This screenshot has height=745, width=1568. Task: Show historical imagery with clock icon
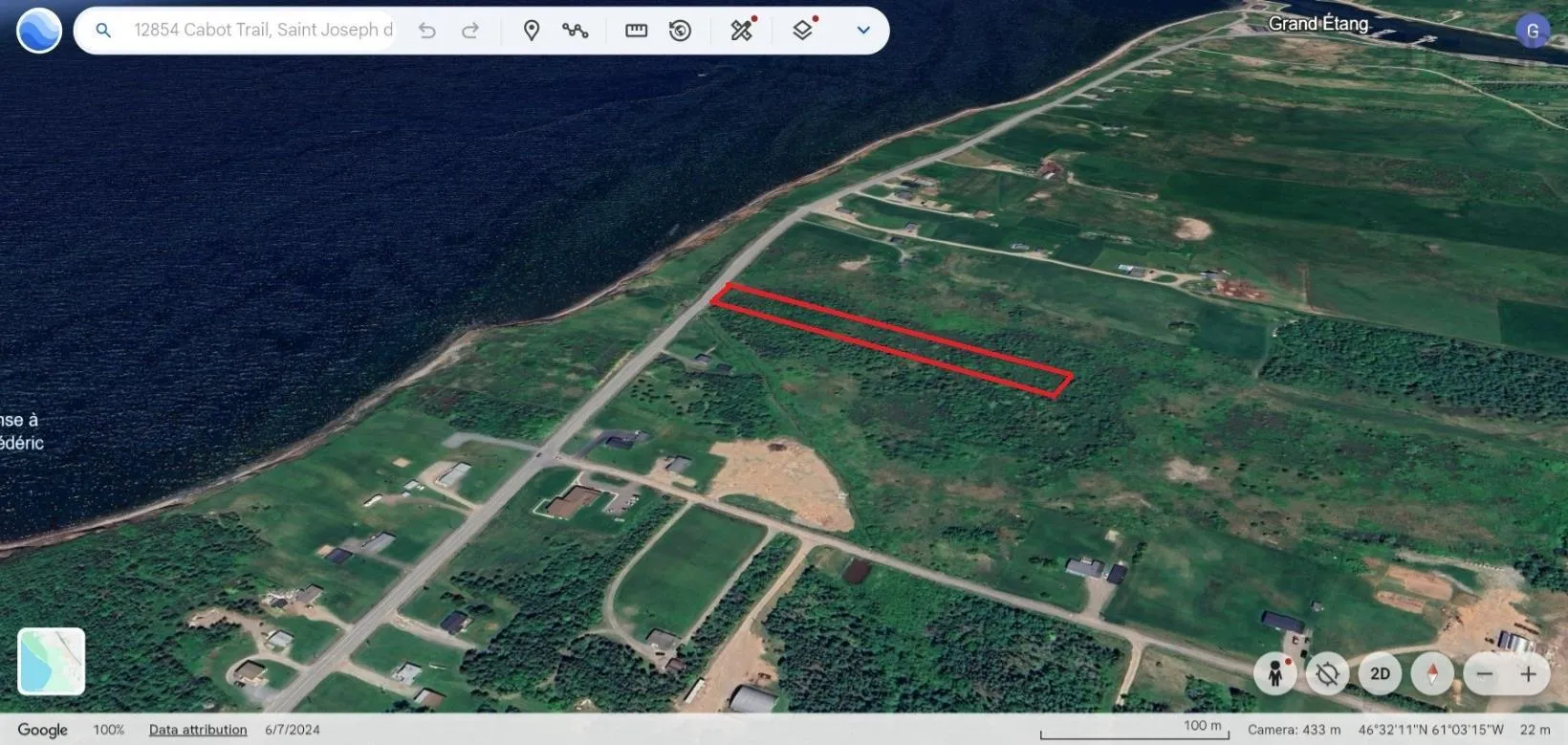680,31
